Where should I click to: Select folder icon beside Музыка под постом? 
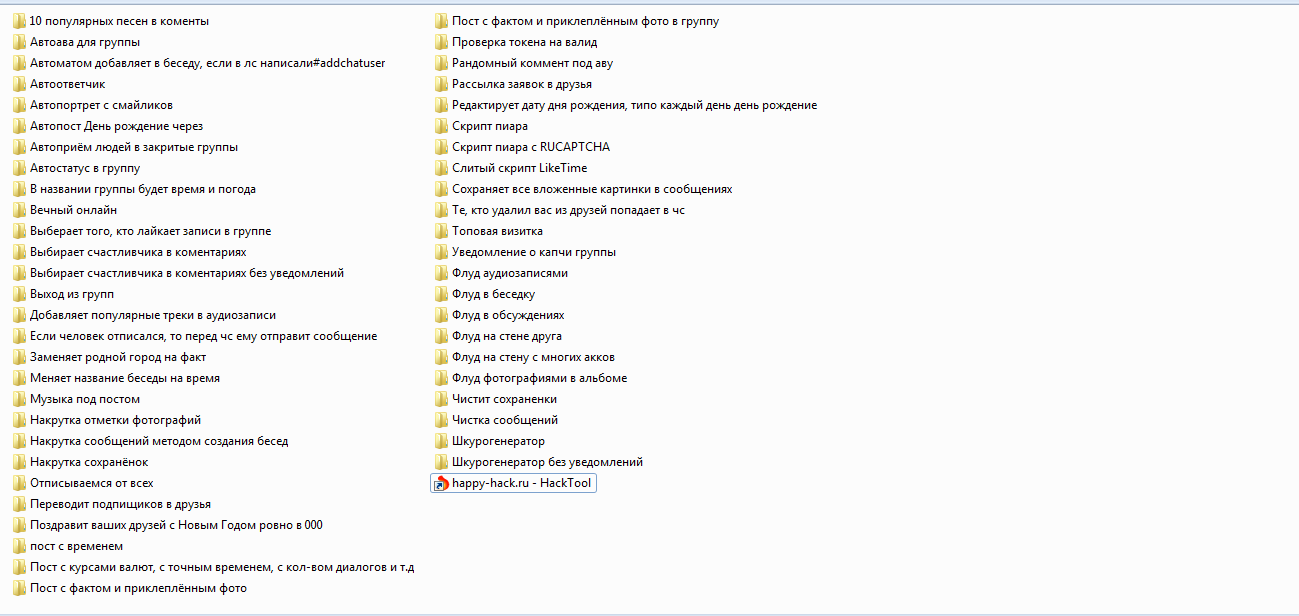pyautogui.click(x=19, y=399)
